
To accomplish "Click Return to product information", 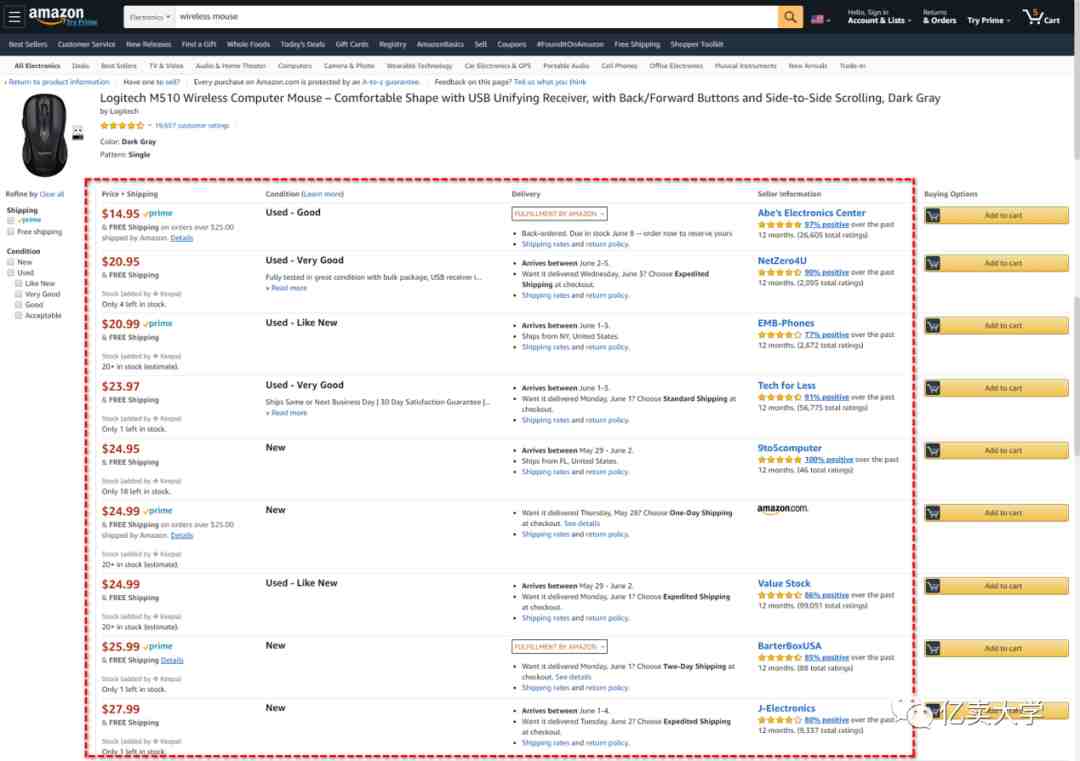I will click(x=59, y=82).
